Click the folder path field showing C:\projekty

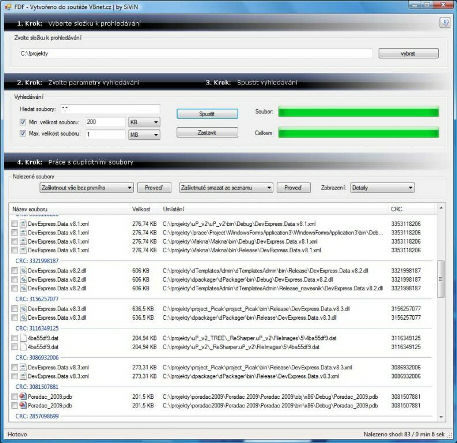[x=195, y=53]
